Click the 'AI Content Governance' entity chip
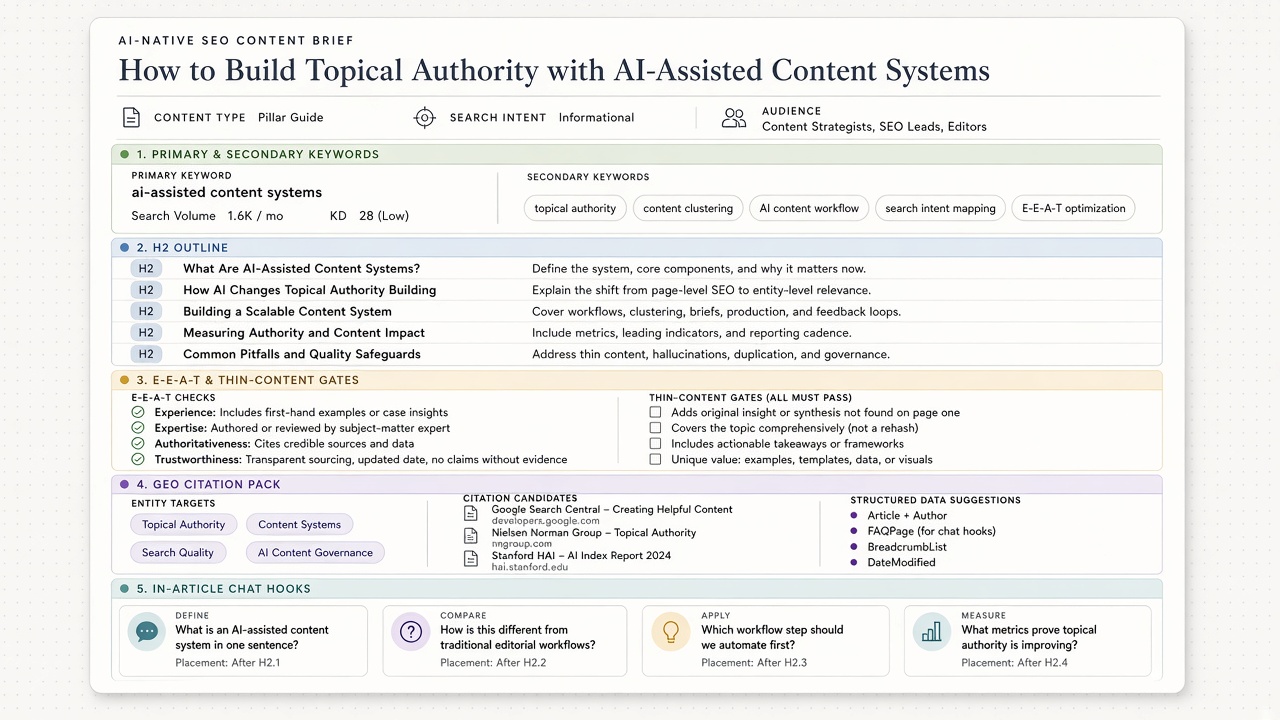The height and width of the screenshot is (720, 1280). (315, 552)
